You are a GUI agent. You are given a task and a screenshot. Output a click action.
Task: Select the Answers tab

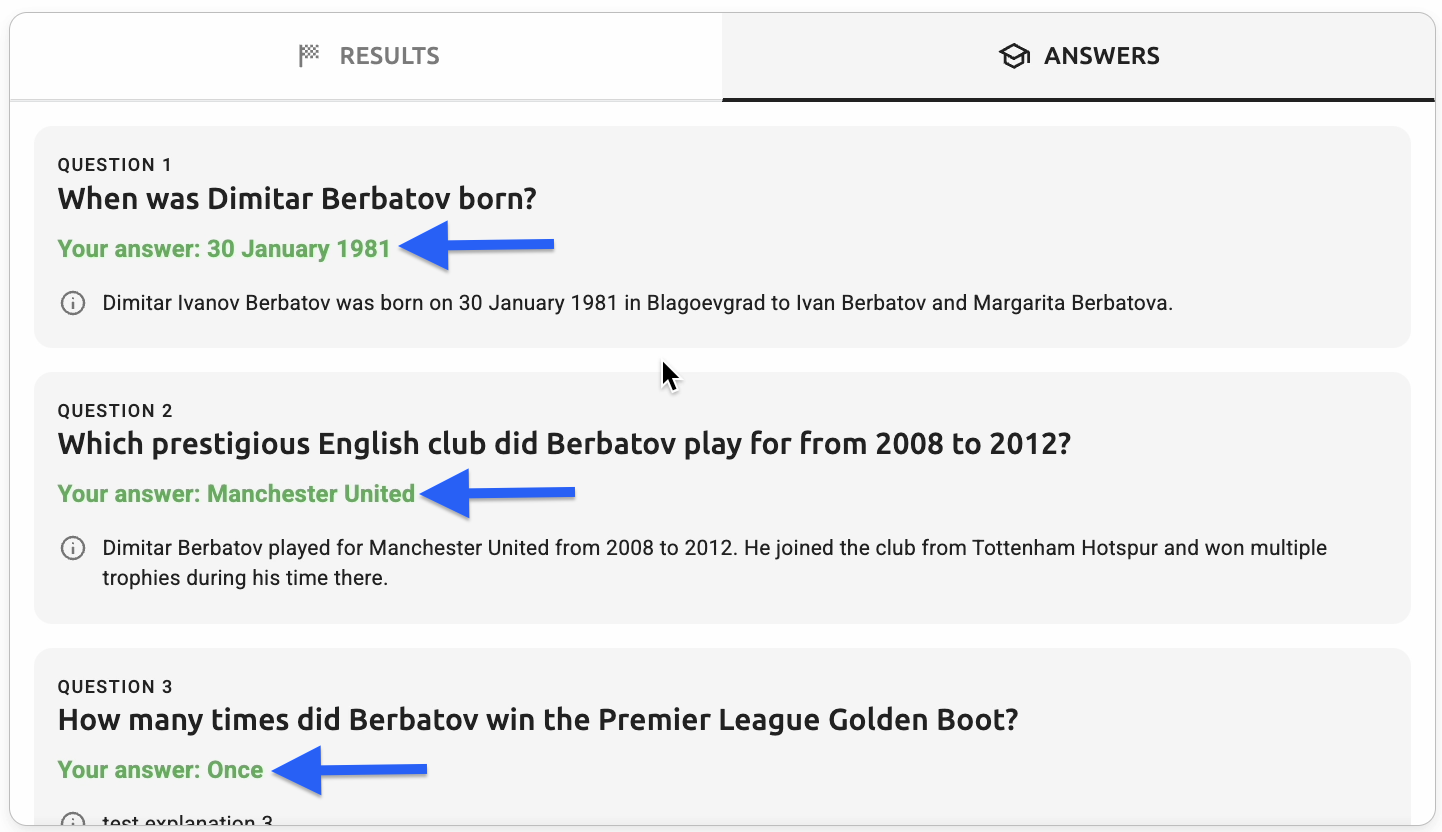[1078, 56]
